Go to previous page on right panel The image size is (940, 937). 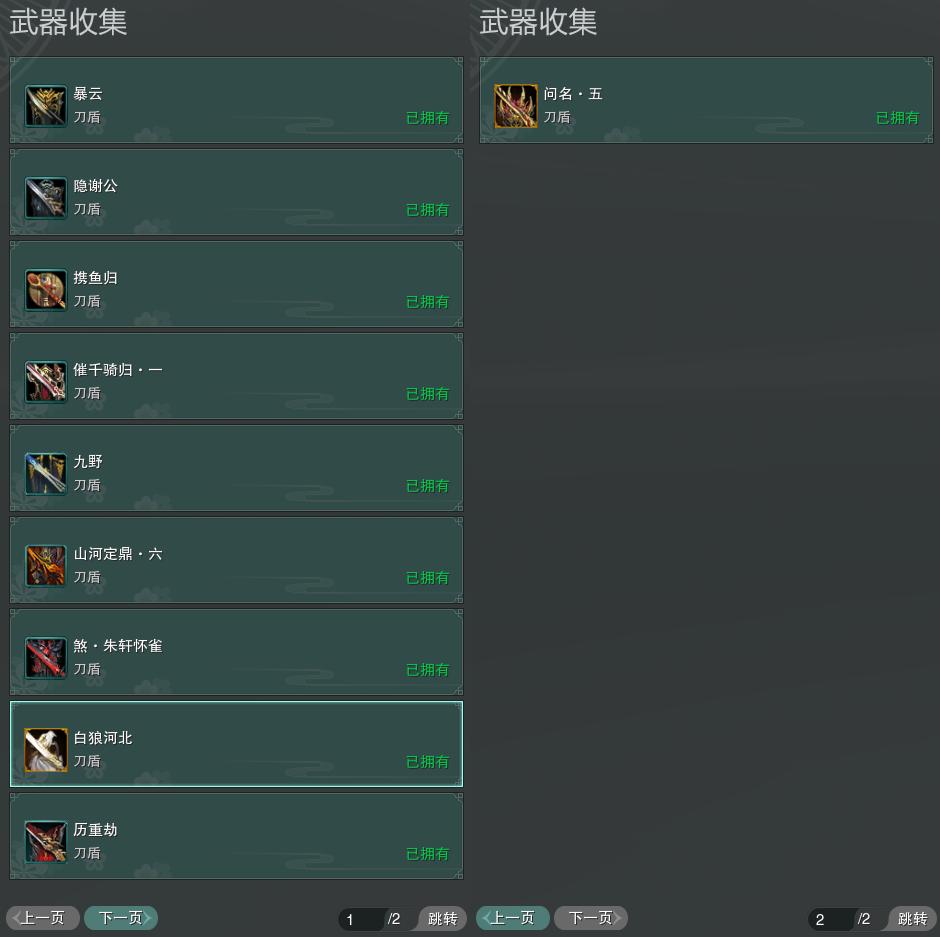click(513, 918)
